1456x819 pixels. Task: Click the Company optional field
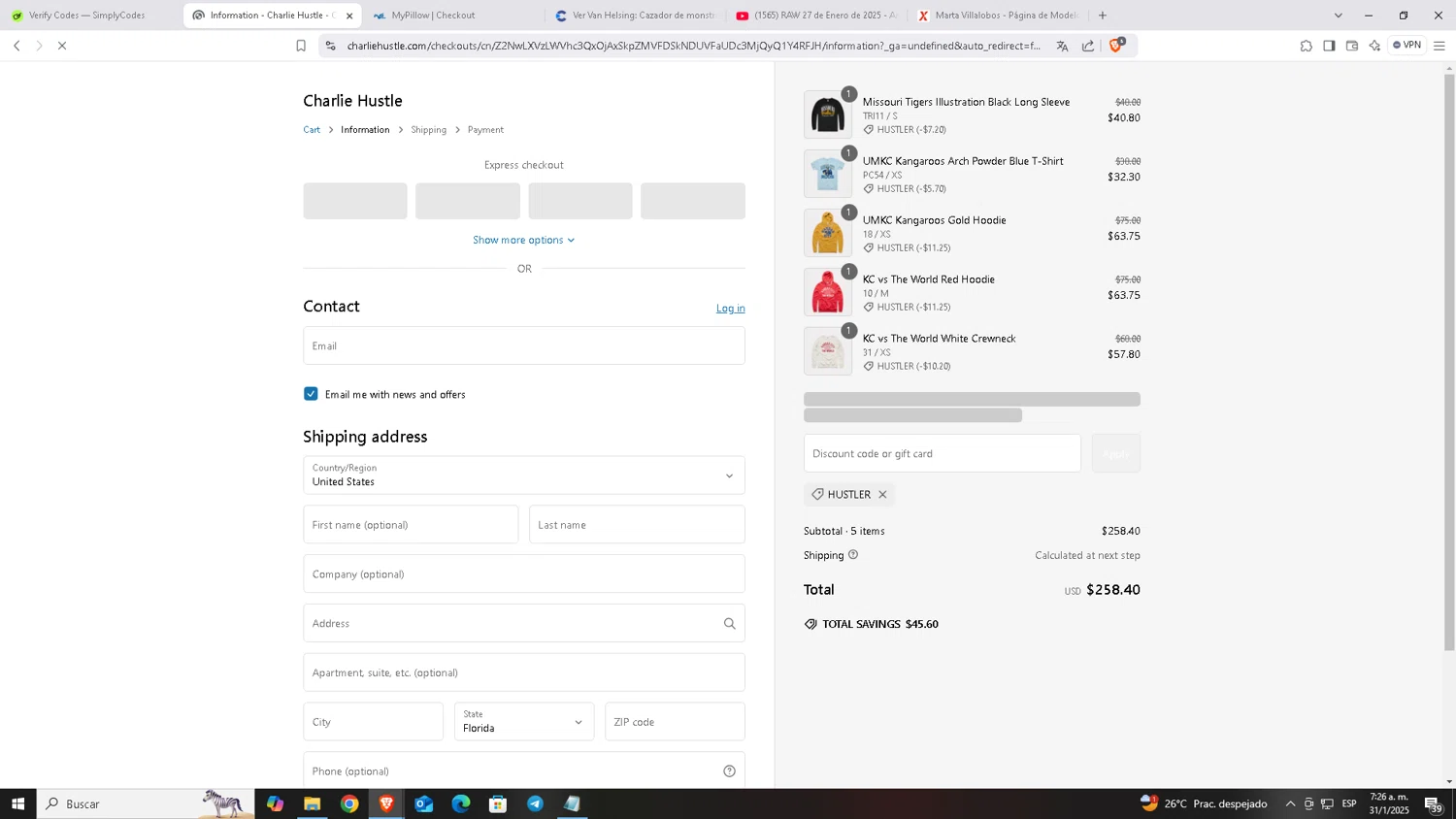524,573
